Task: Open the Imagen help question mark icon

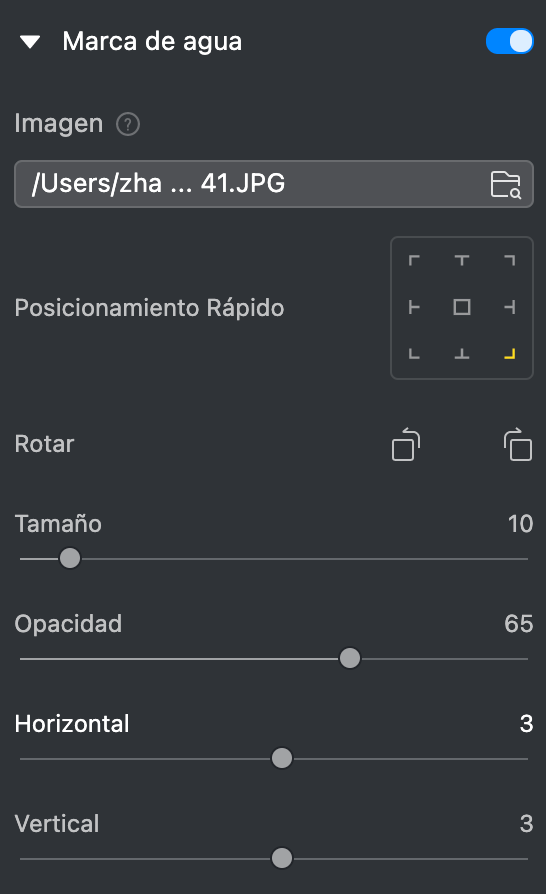Action: pos(128,124)
